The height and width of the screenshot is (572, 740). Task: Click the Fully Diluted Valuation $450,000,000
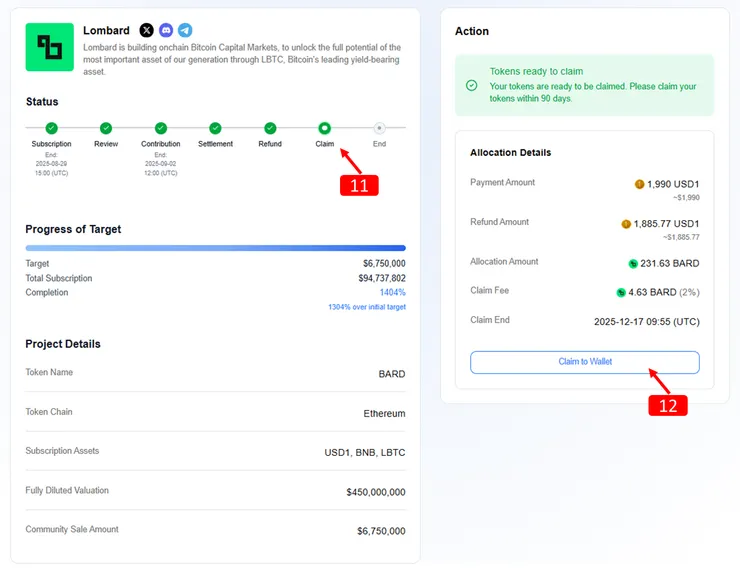point(376,492)
